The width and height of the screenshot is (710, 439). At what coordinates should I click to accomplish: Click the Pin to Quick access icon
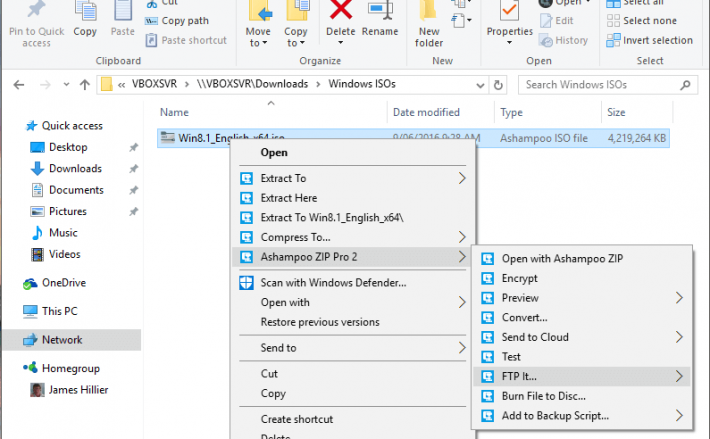pyautogui.click(x=36, y=10)
